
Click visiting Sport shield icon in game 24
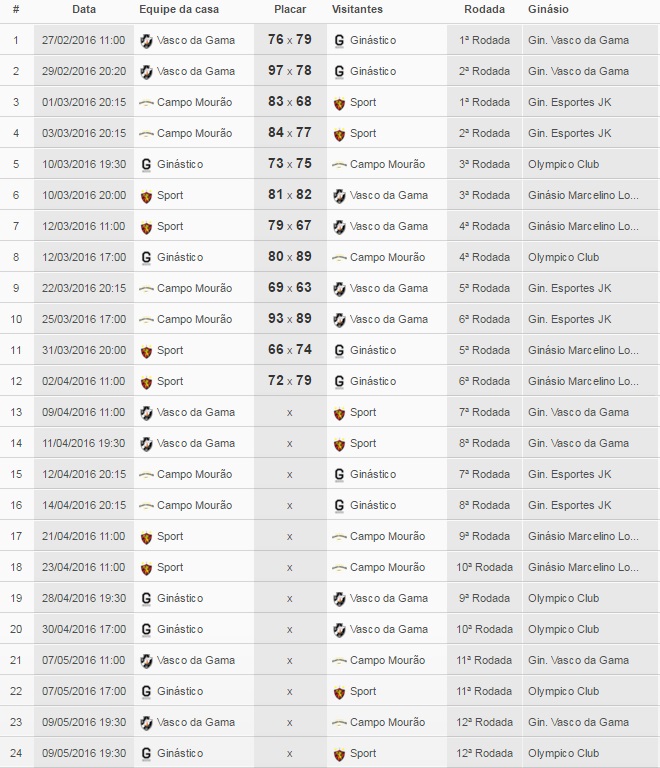pyautogui.click(x=340, y=754)
